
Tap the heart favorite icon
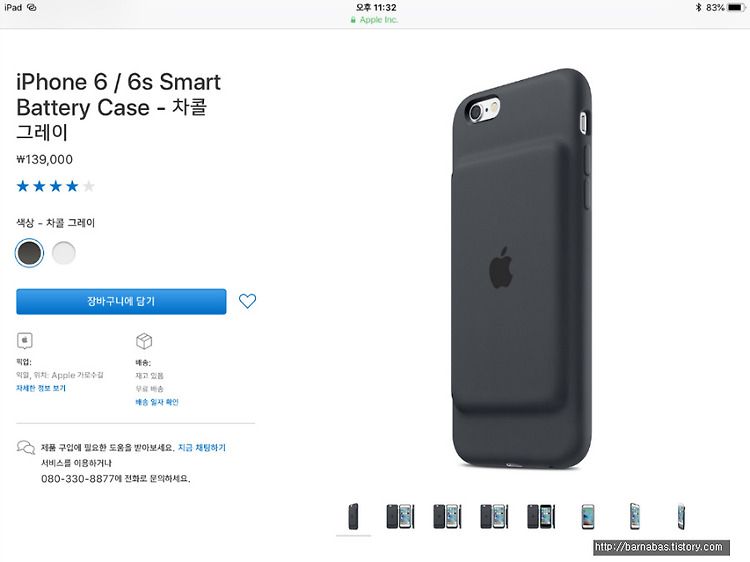tap(247, 301)
